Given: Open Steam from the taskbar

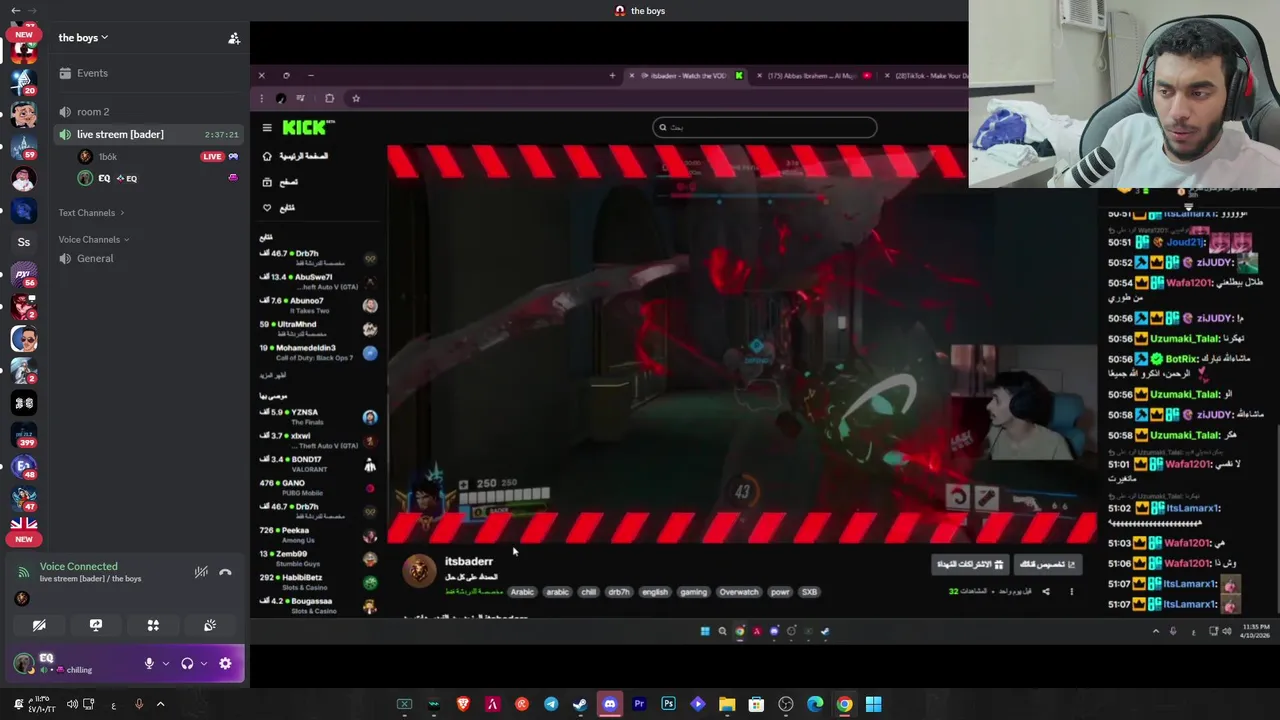Looking at the screenshot, I should click(580, 704).
